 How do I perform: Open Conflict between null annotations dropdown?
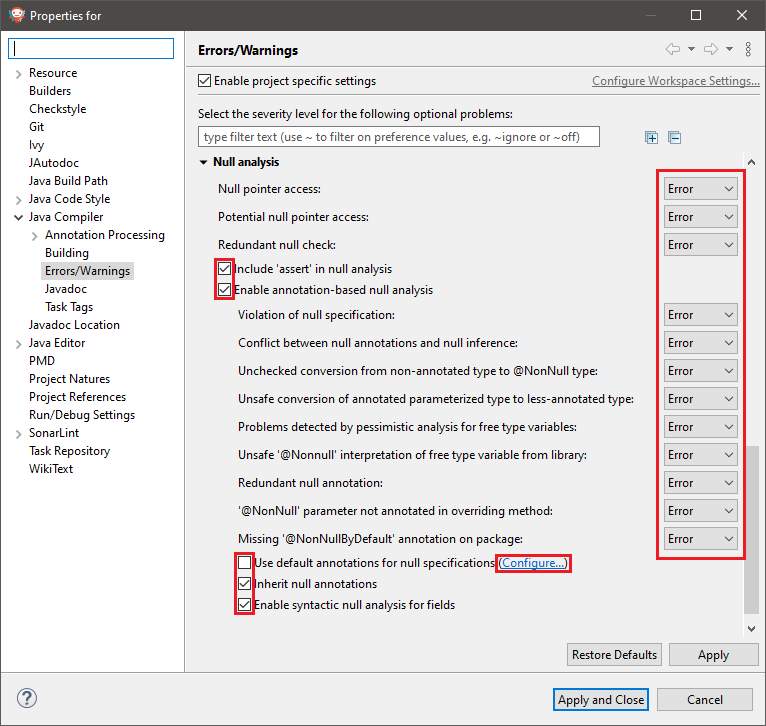(701, 343)
